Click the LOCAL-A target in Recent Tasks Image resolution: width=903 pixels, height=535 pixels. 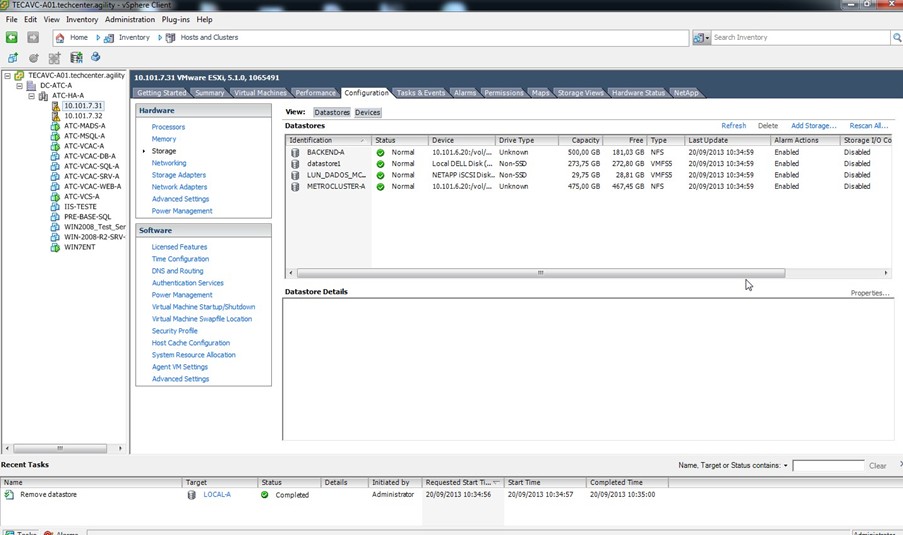point(217,494)
